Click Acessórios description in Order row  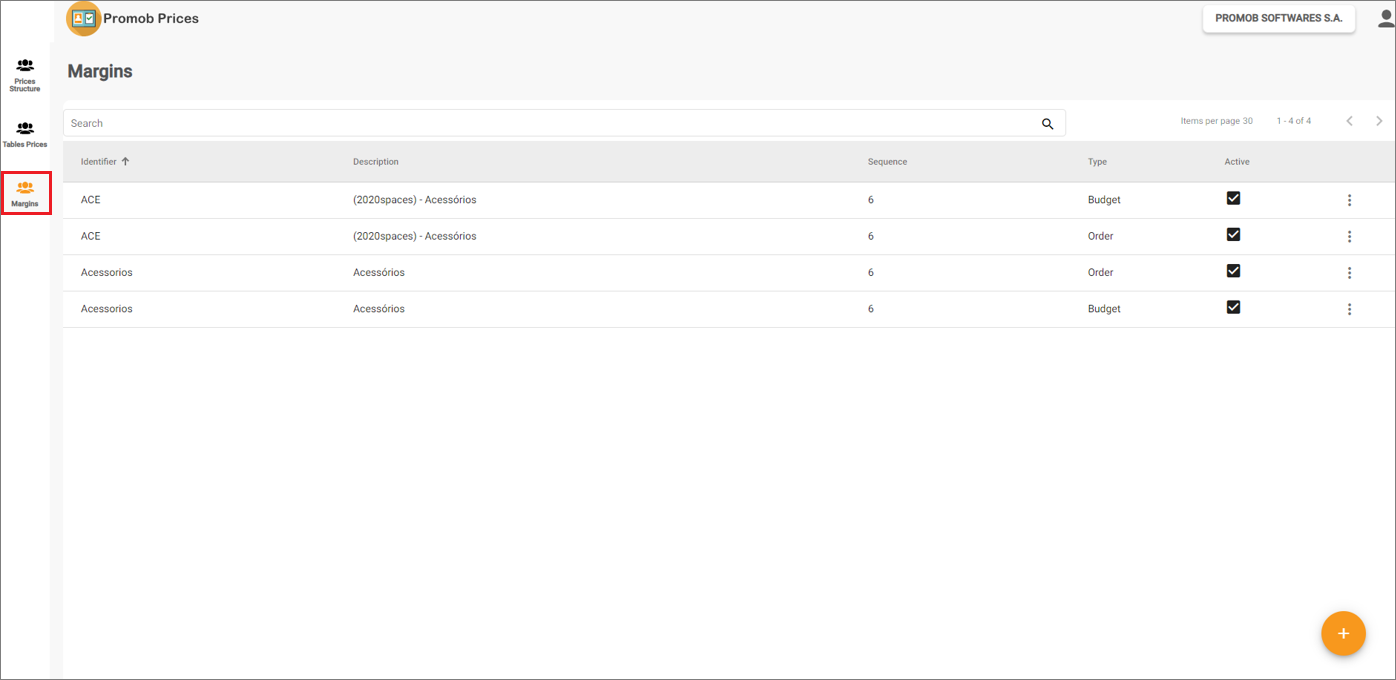point(379,272)
